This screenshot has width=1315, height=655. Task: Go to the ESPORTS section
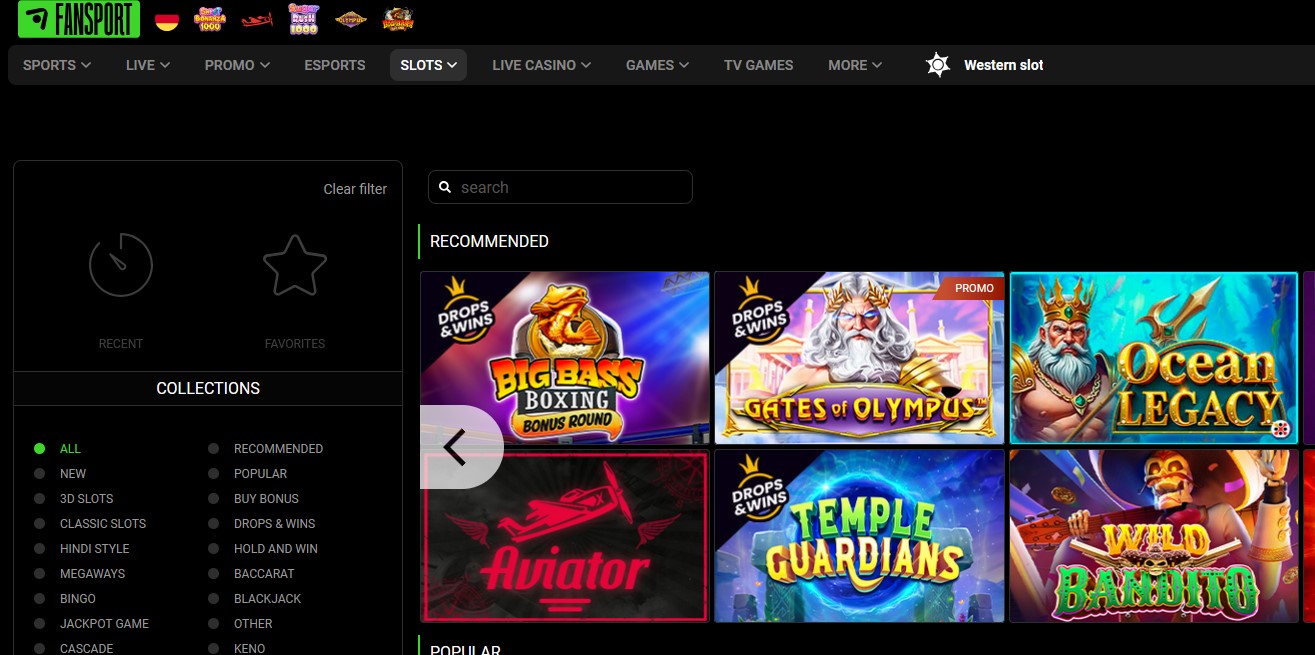point(335,65)
